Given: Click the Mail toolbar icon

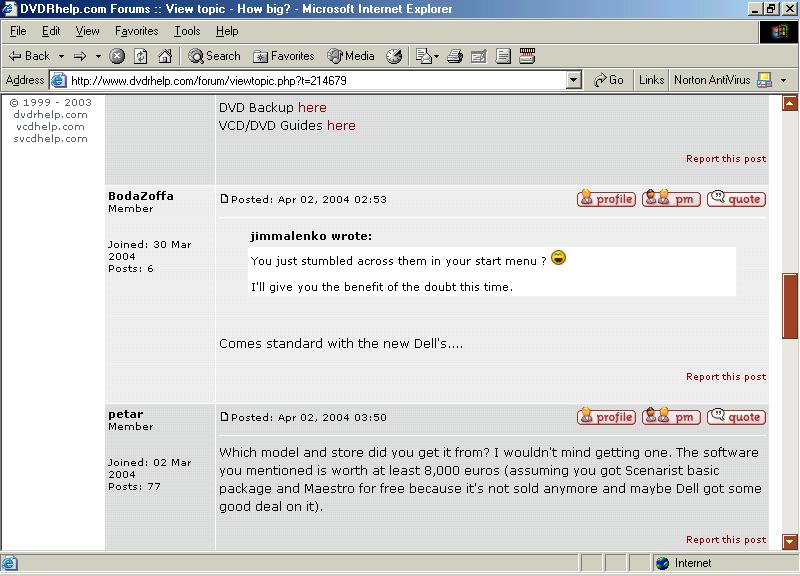Looking at the screenshot, I should coord(423,56).
